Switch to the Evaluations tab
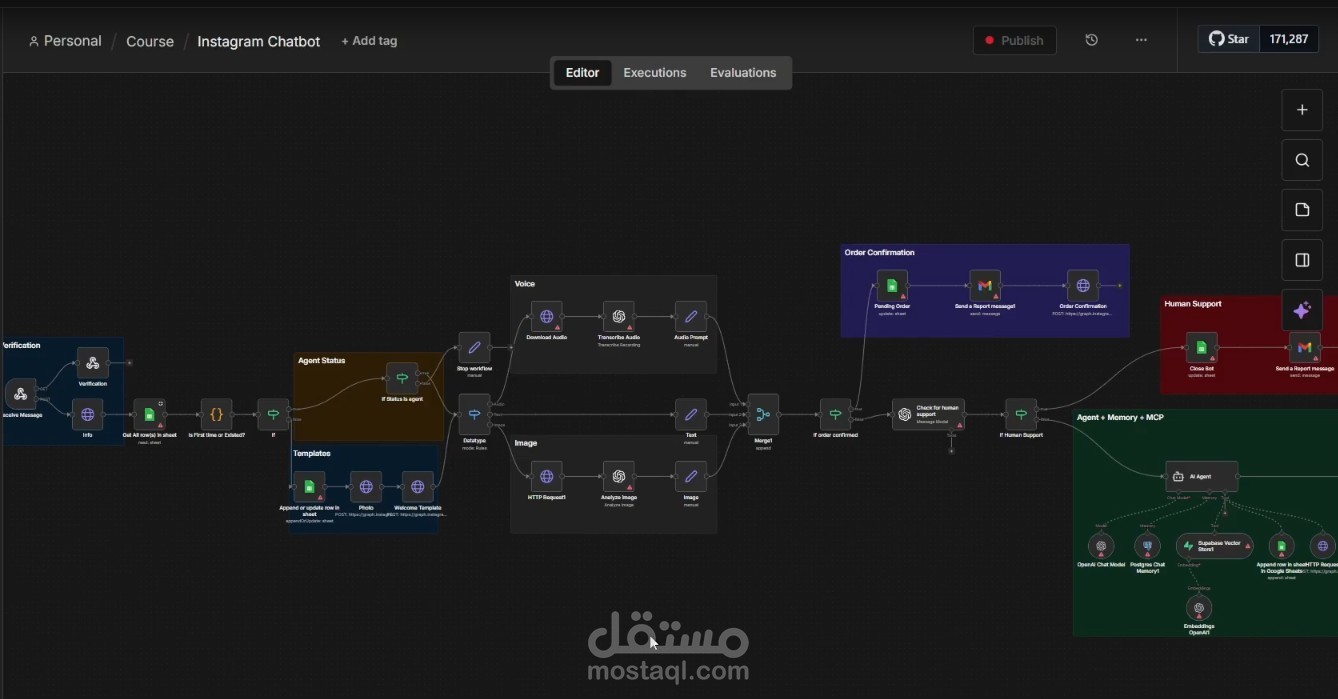Screen dimensions: 1338x699 (743, 73)
